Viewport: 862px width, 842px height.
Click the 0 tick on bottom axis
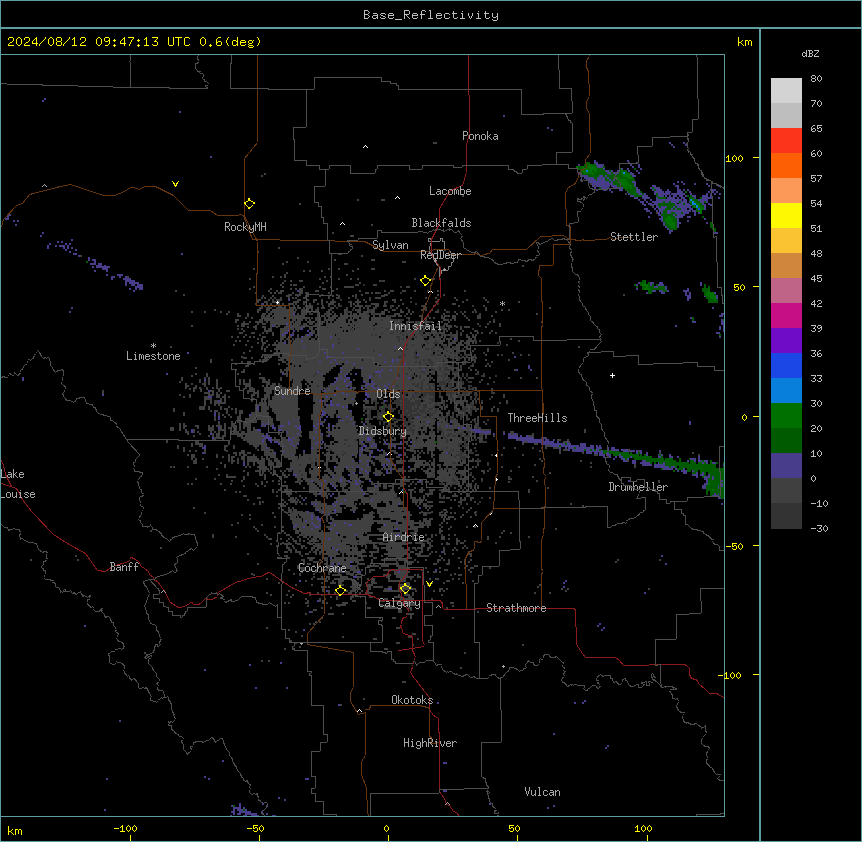(x=386, y=829)
